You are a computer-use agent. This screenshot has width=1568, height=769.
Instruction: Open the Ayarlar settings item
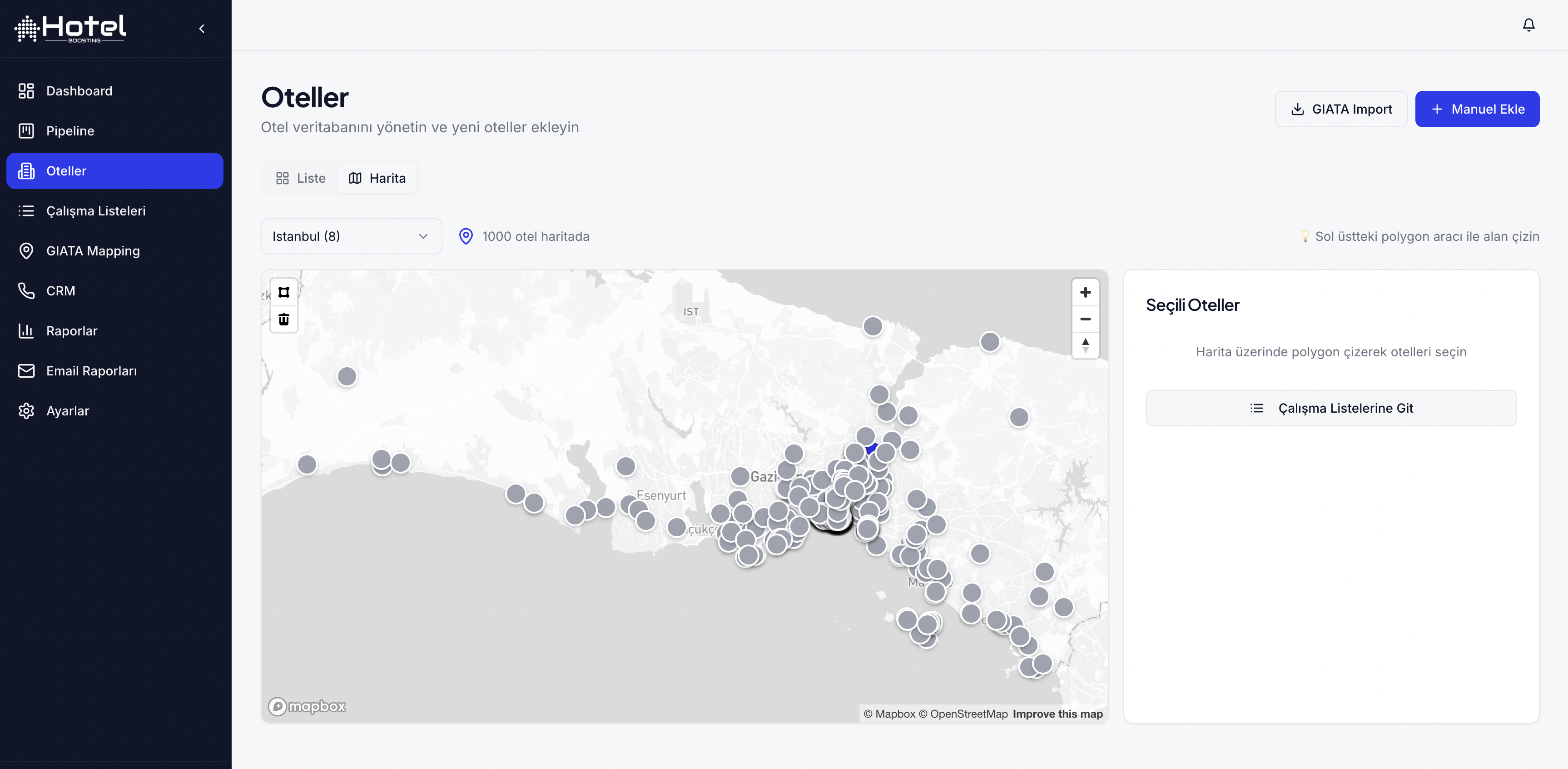pos(67,411)
